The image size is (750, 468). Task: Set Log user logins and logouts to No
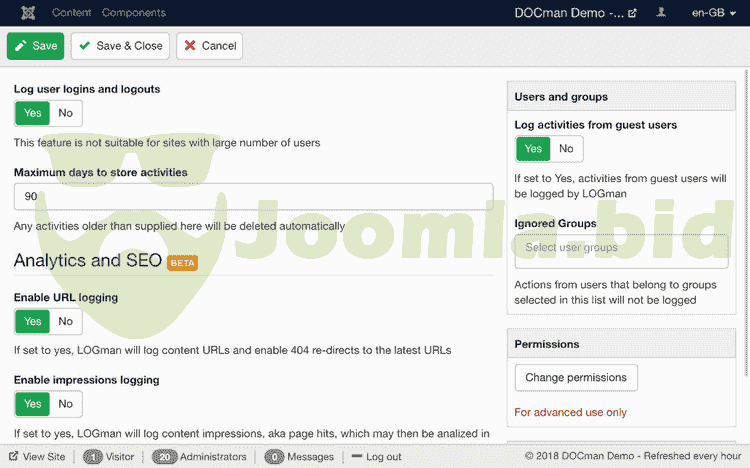66,113
